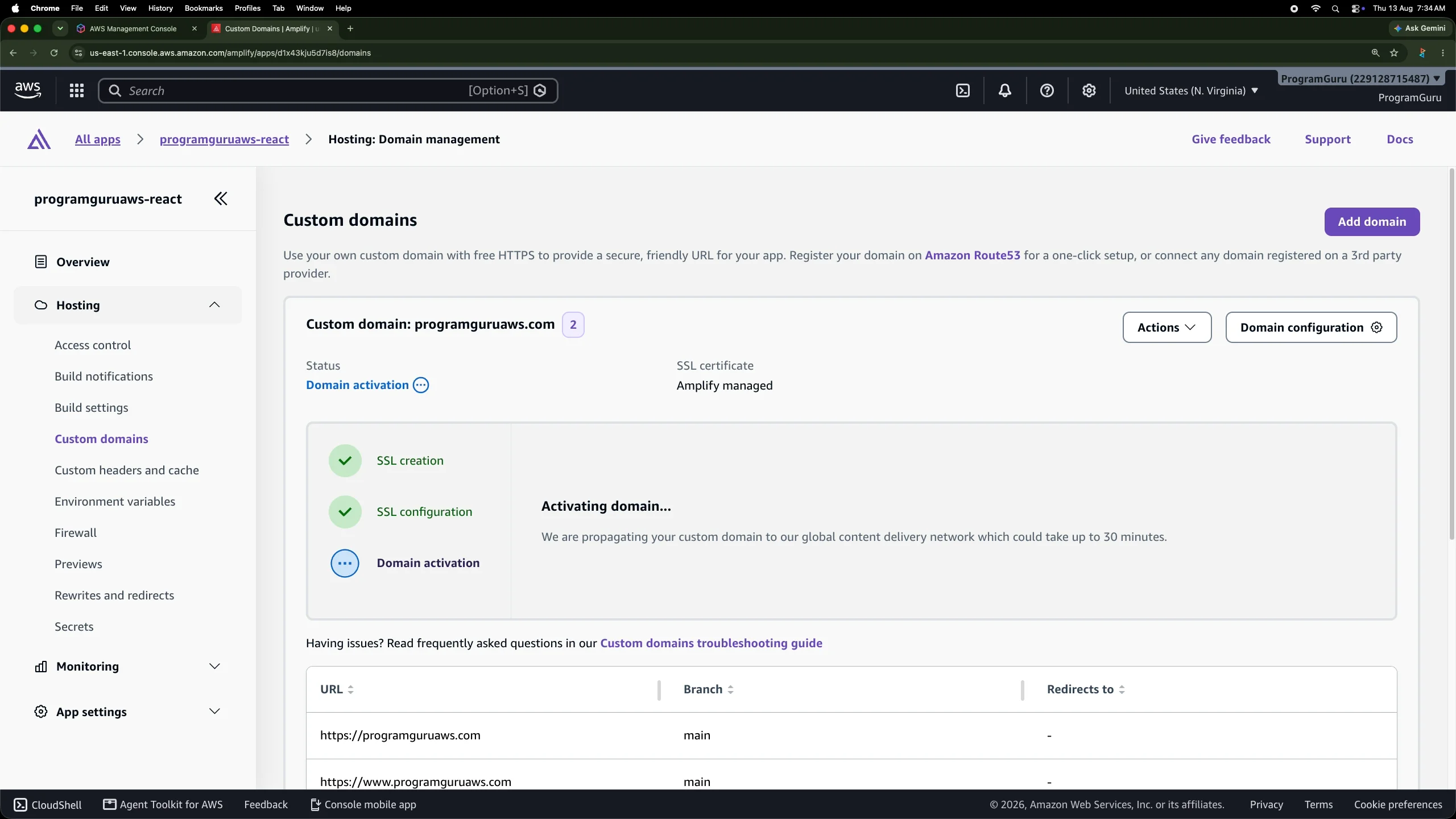This screenshot has width=1456, height=819.
Task: Open Cookie preferences in footer
Action: [1398, 804]
